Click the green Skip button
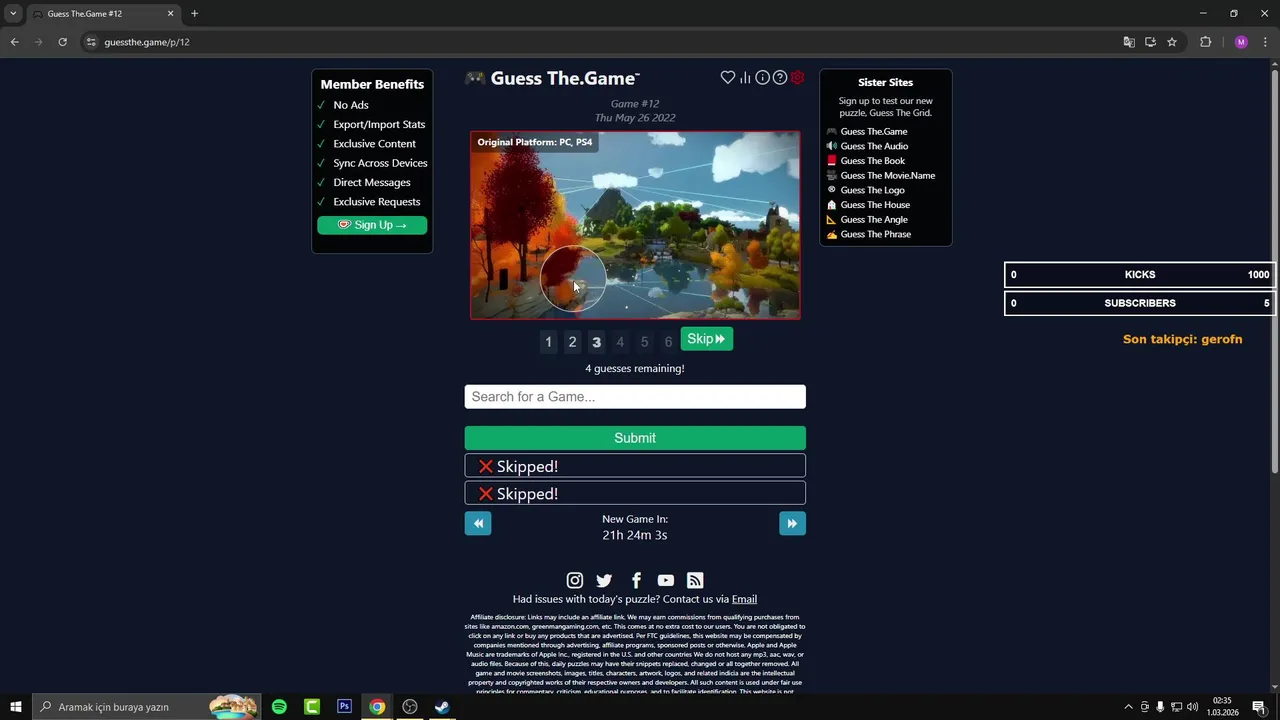The height and width of the screenshot is (720, 1280). coord(706,339)
